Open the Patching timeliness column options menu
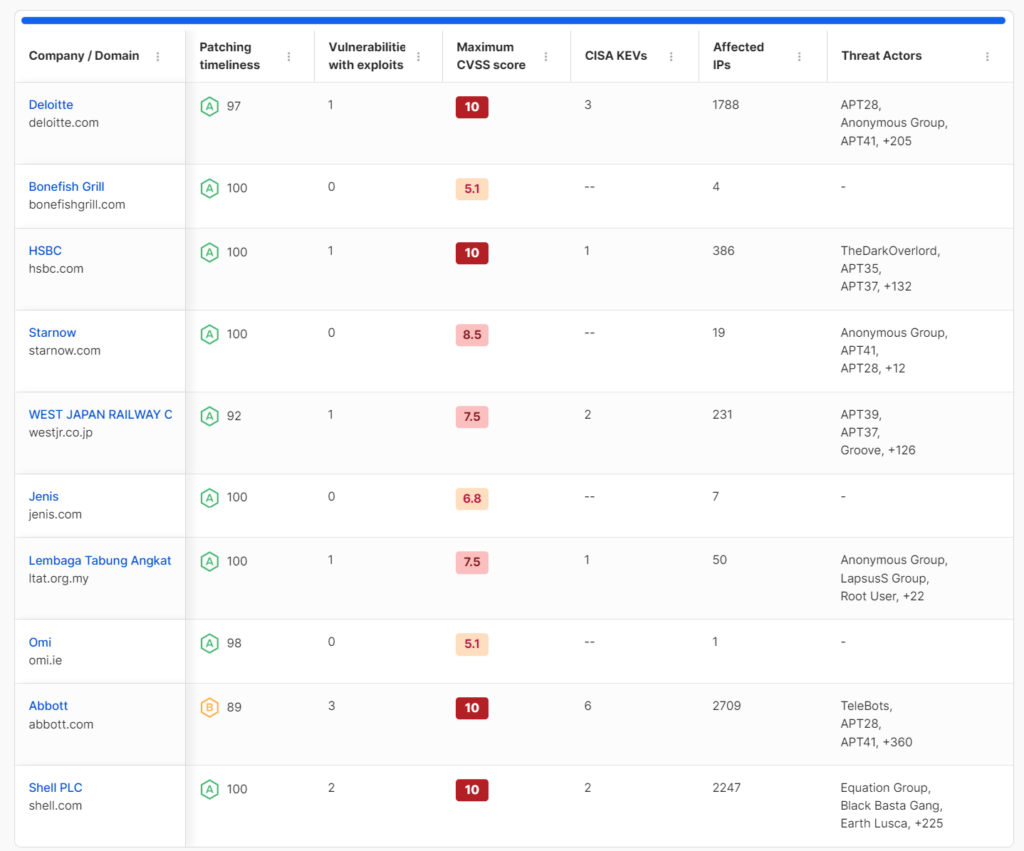This screenshot has height=851, width=1024. pyautogui.click(x=289, y=57)
